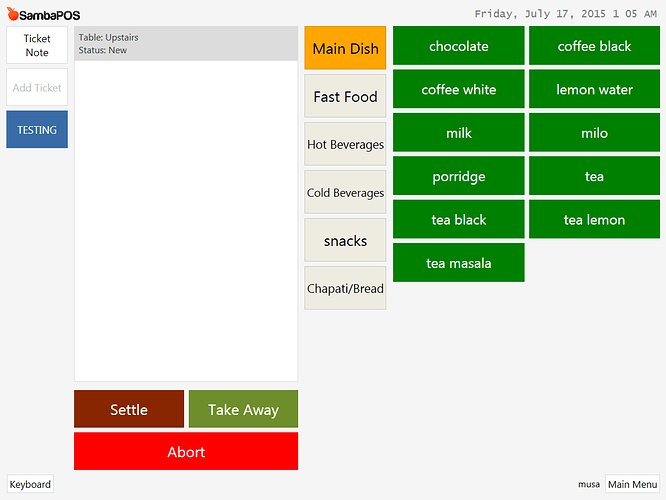Switch to Fast Food category
666x500 pixels.
(345, 97)
